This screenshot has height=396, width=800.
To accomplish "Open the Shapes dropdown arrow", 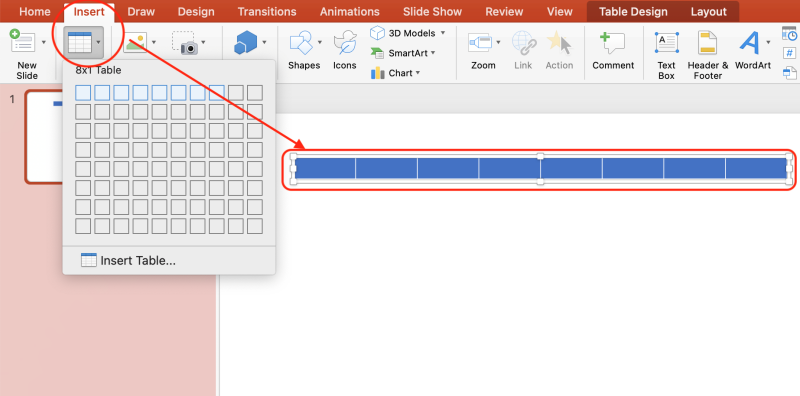I will (320, 42).
